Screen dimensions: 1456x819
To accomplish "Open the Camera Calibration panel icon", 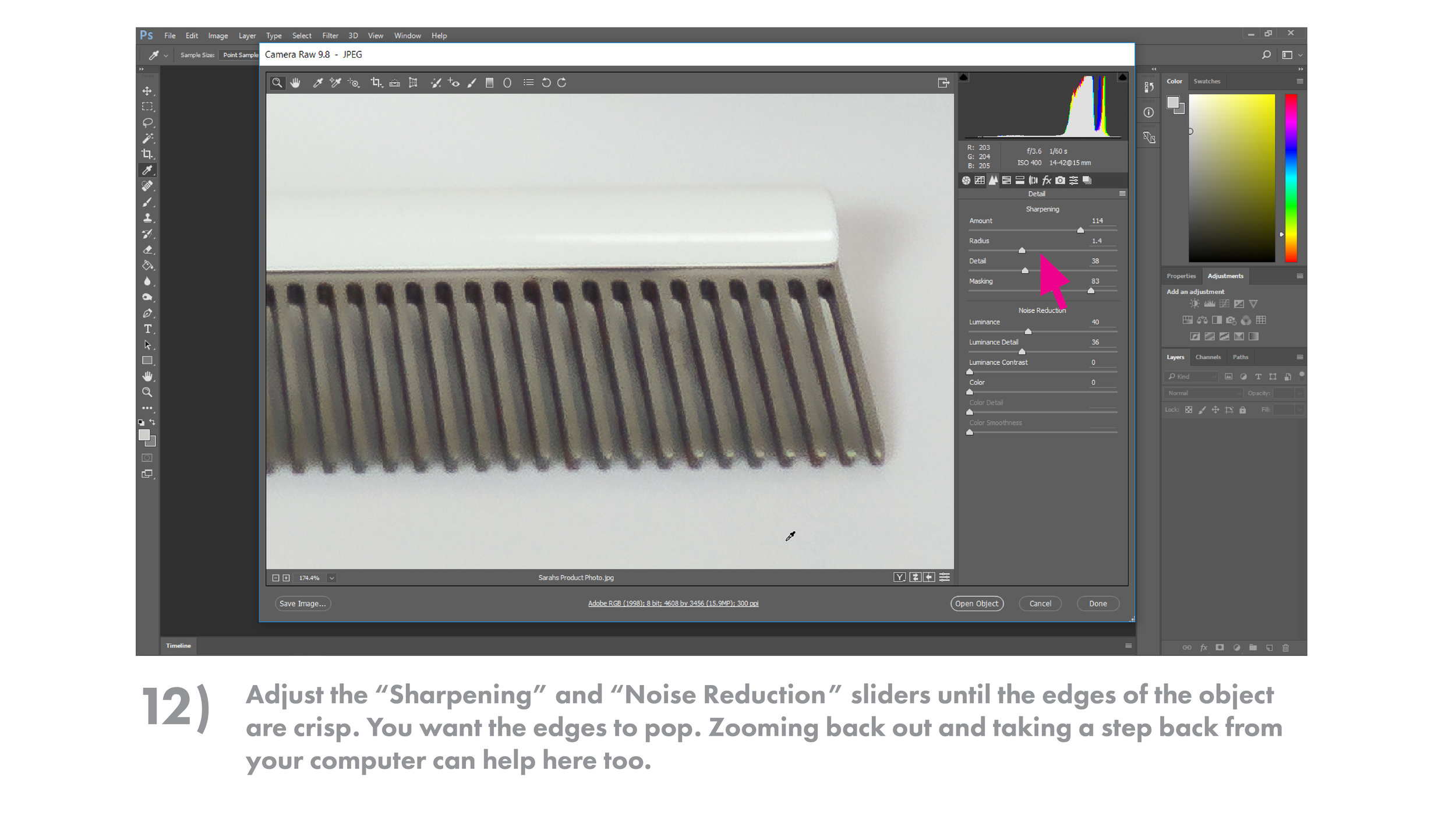I will point(1060,181).
